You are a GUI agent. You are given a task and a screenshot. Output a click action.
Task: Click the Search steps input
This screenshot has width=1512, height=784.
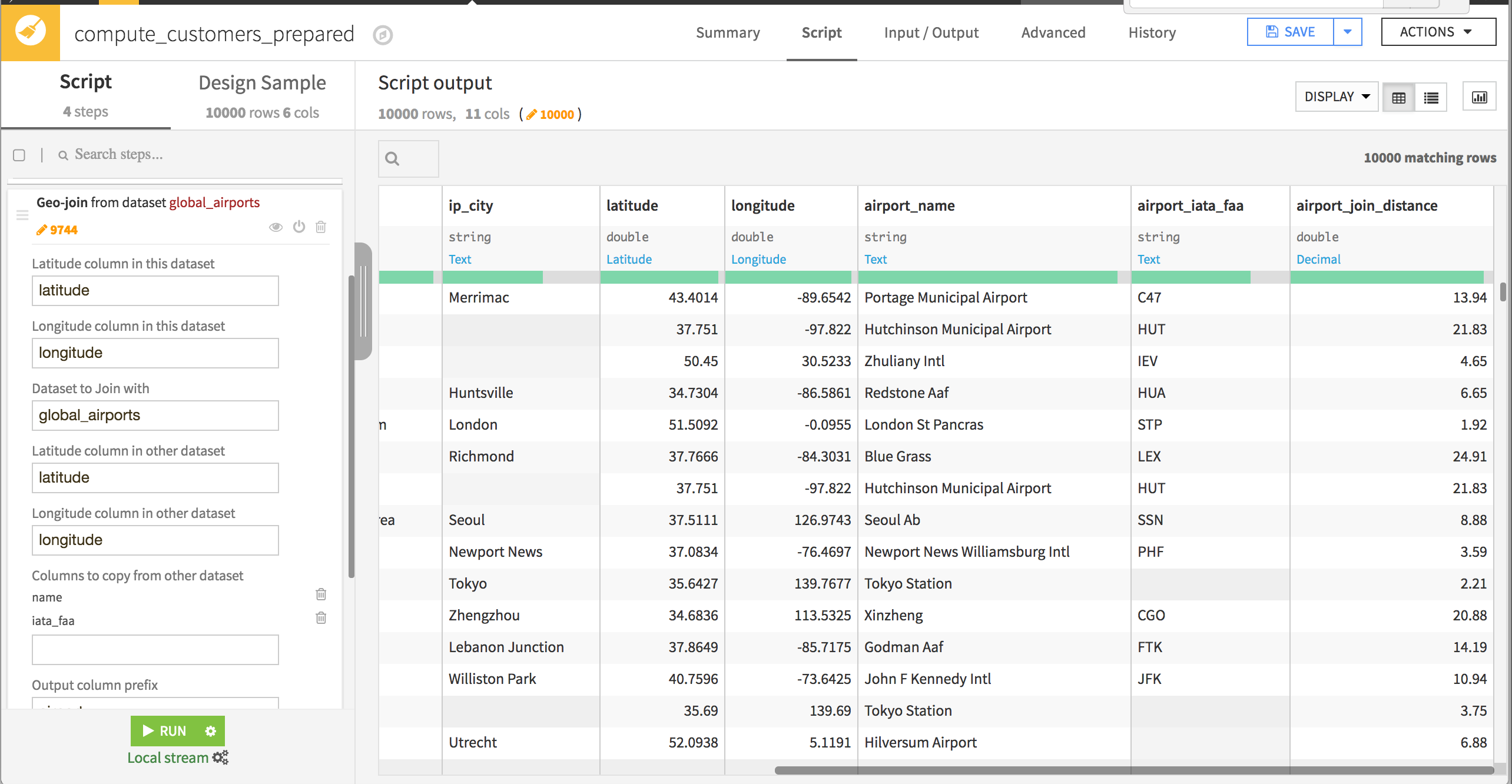click(x=118, y=154)
